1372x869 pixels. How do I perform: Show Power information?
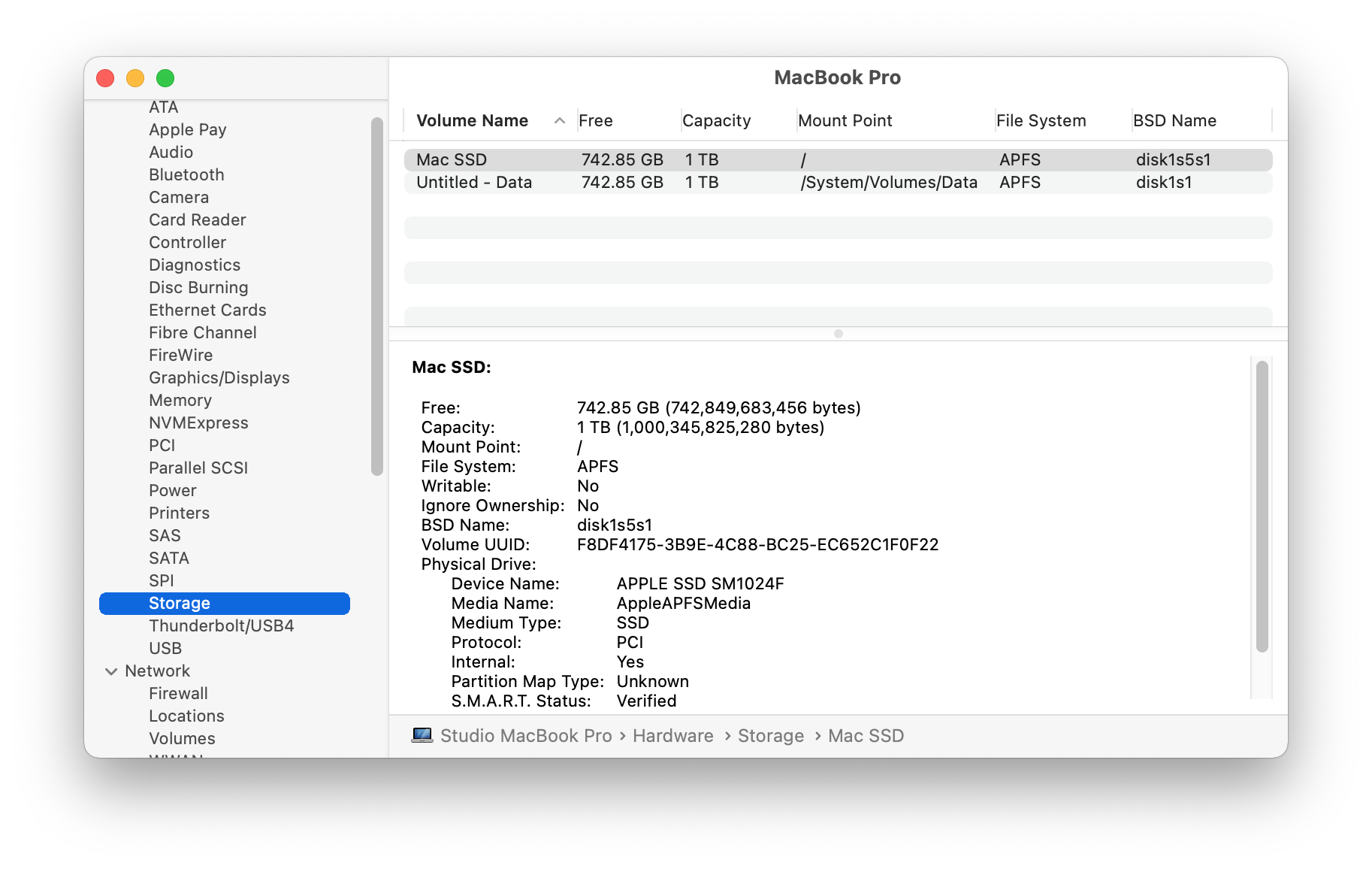click(173, 490)
